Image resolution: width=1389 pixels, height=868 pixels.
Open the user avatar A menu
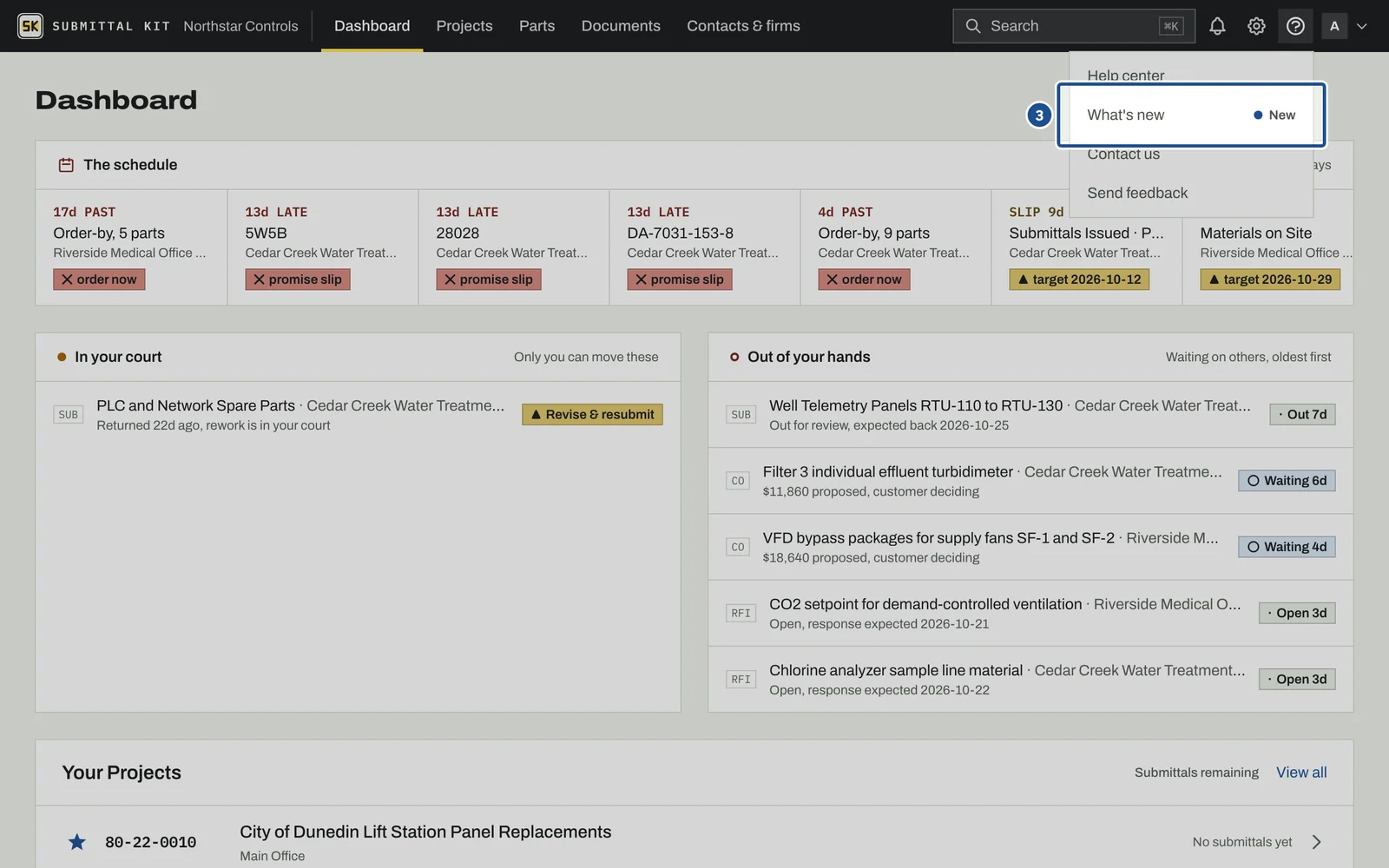[x=1334, y=26]
